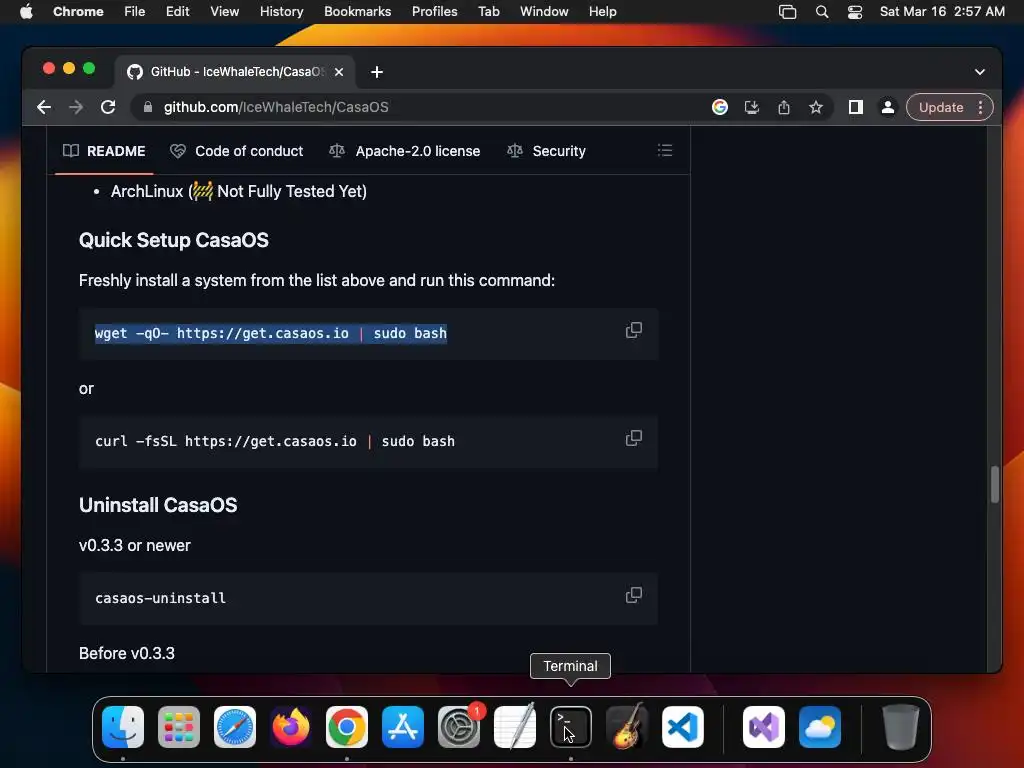1024x768 pixels.
Task: Click the date and time clock
Action: (942, 12)
